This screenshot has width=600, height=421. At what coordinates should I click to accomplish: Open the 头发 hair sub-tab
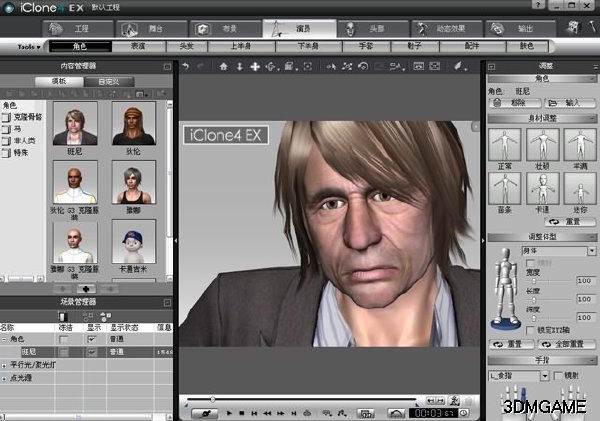click(x=187, y=46)
